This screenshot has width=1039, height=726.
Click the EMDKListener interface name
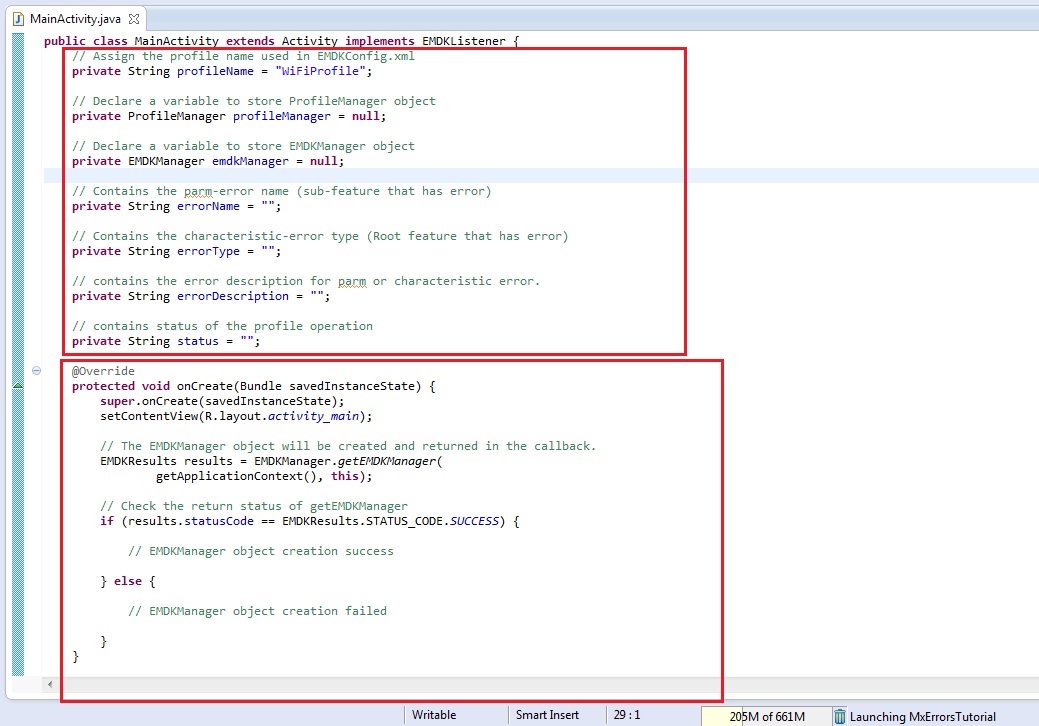click(x=464, y=41)
